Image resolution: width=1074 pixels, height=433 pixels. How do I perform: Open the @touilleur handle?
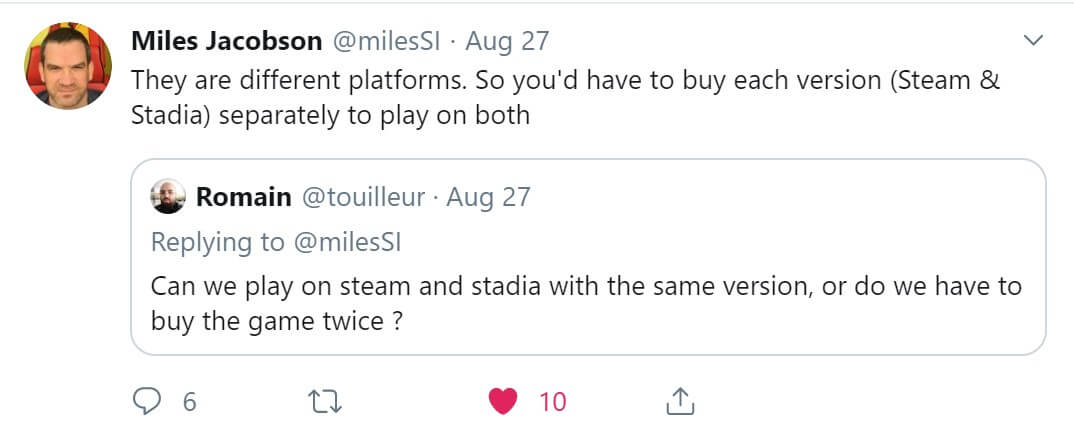point(363,197)
